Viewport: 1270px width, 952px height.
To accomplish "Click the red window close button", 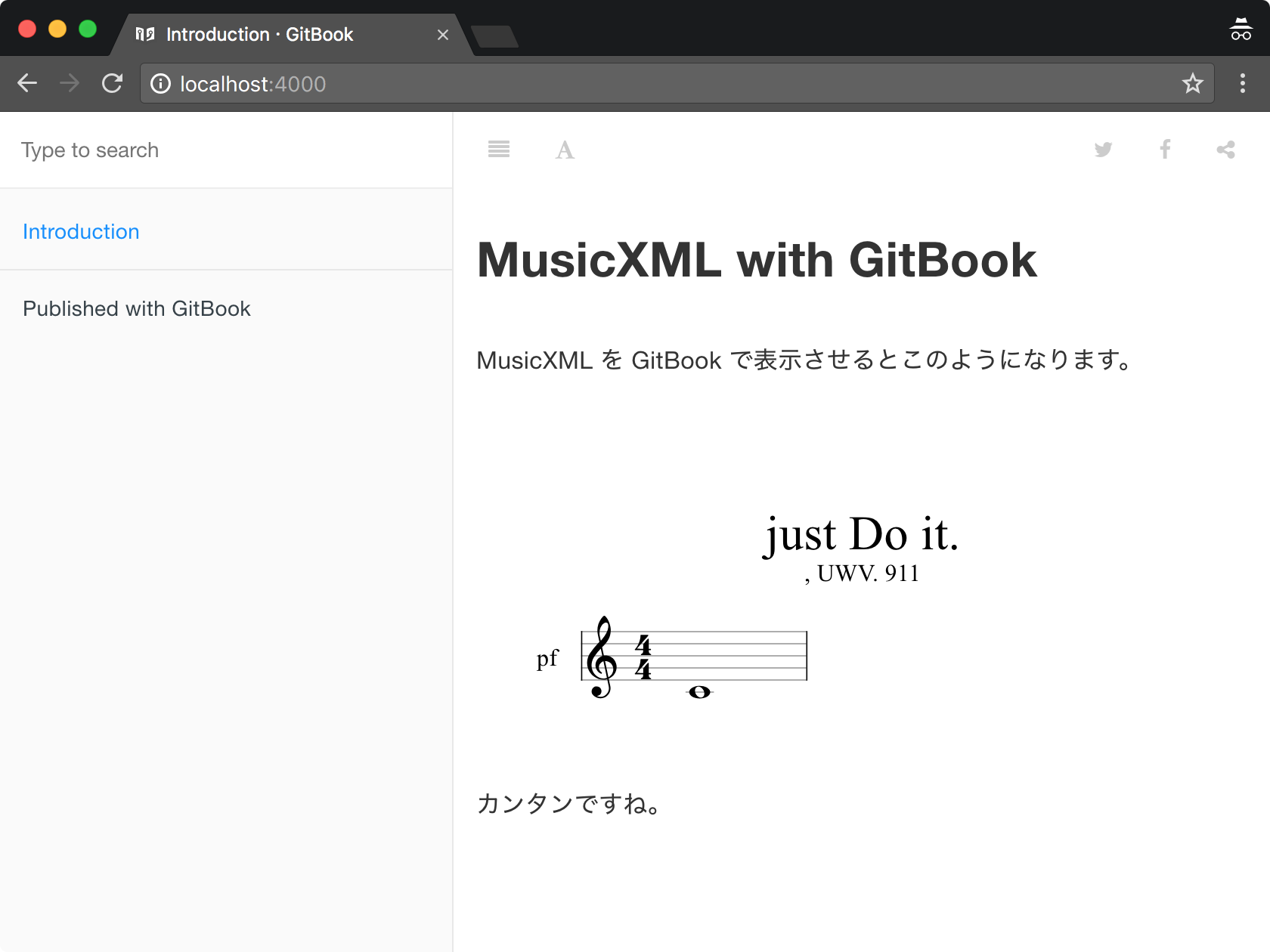I will tap(27, 29).
